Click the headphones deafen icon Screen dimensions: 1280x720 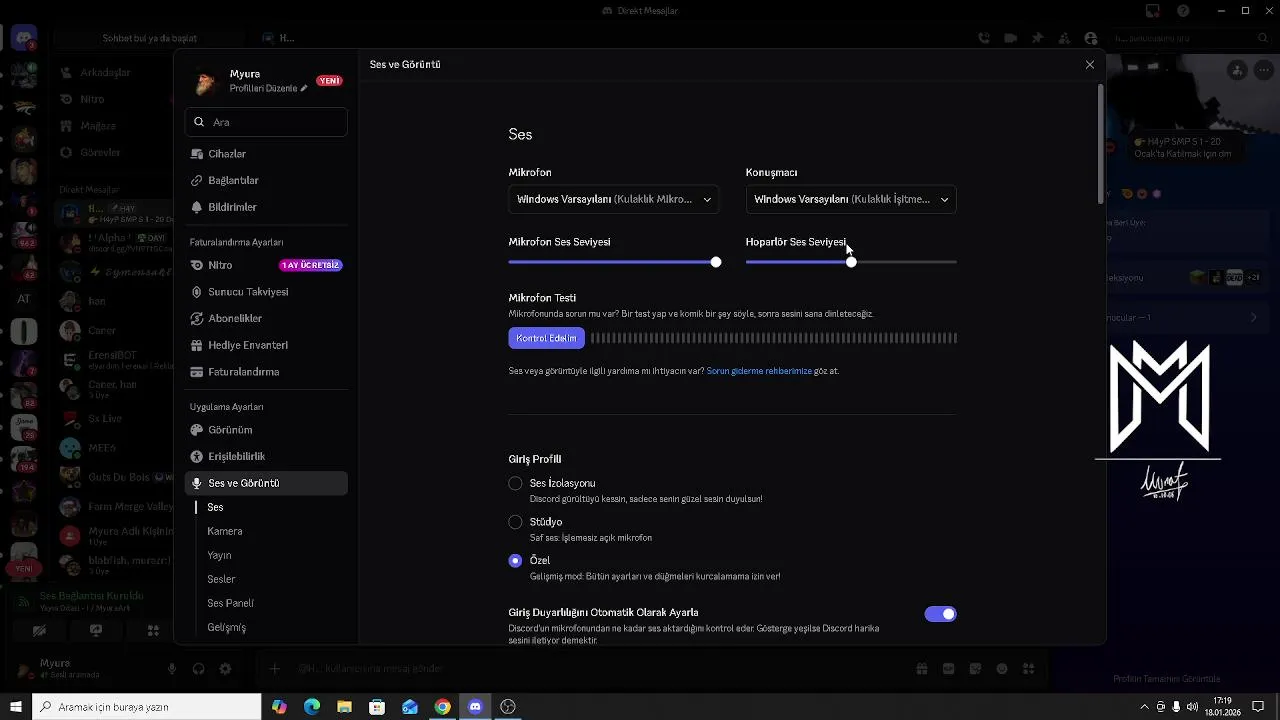(198, 669)
